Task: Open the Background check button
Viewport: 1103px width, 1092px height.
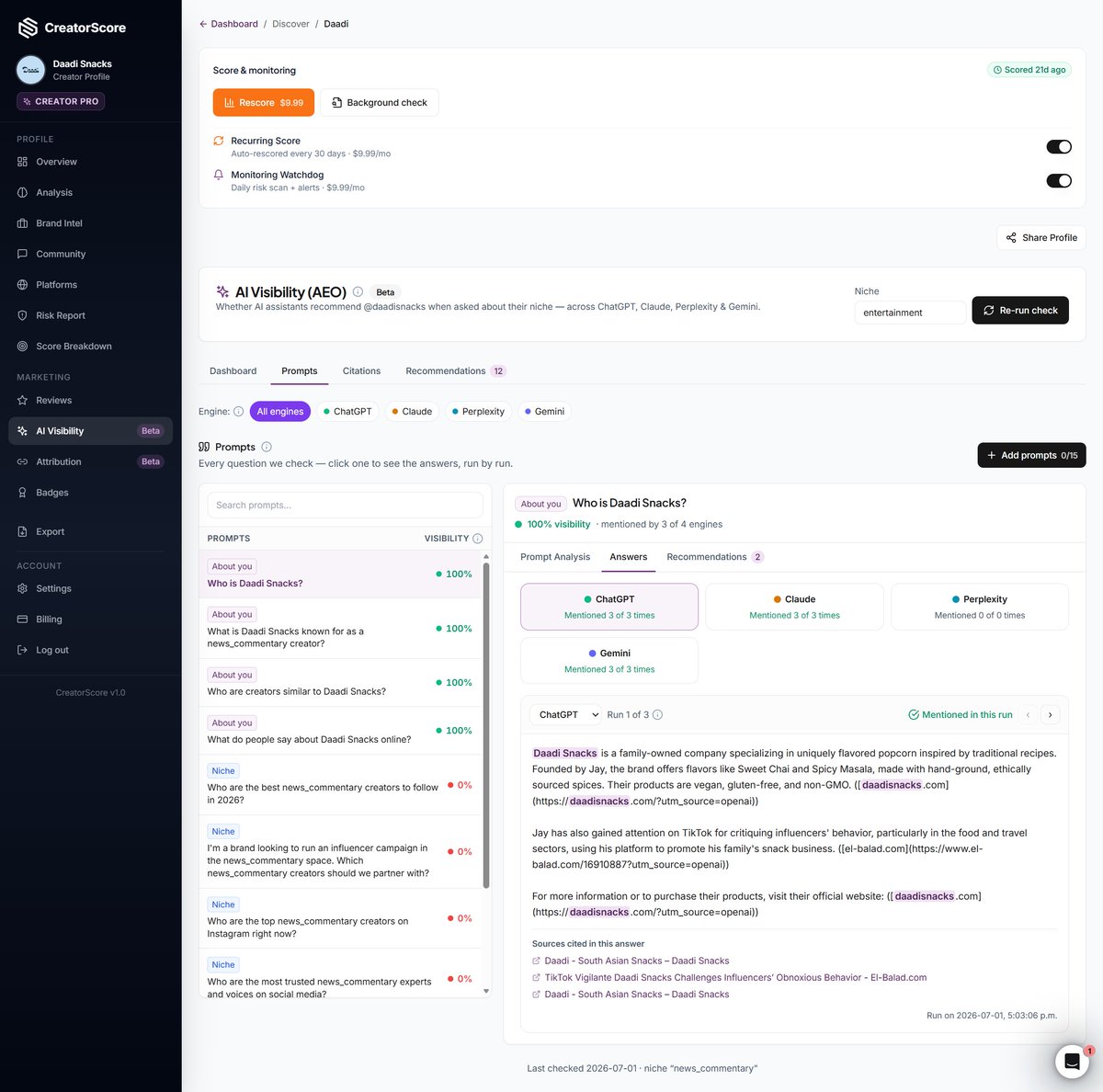Action: tap(380, 103)
